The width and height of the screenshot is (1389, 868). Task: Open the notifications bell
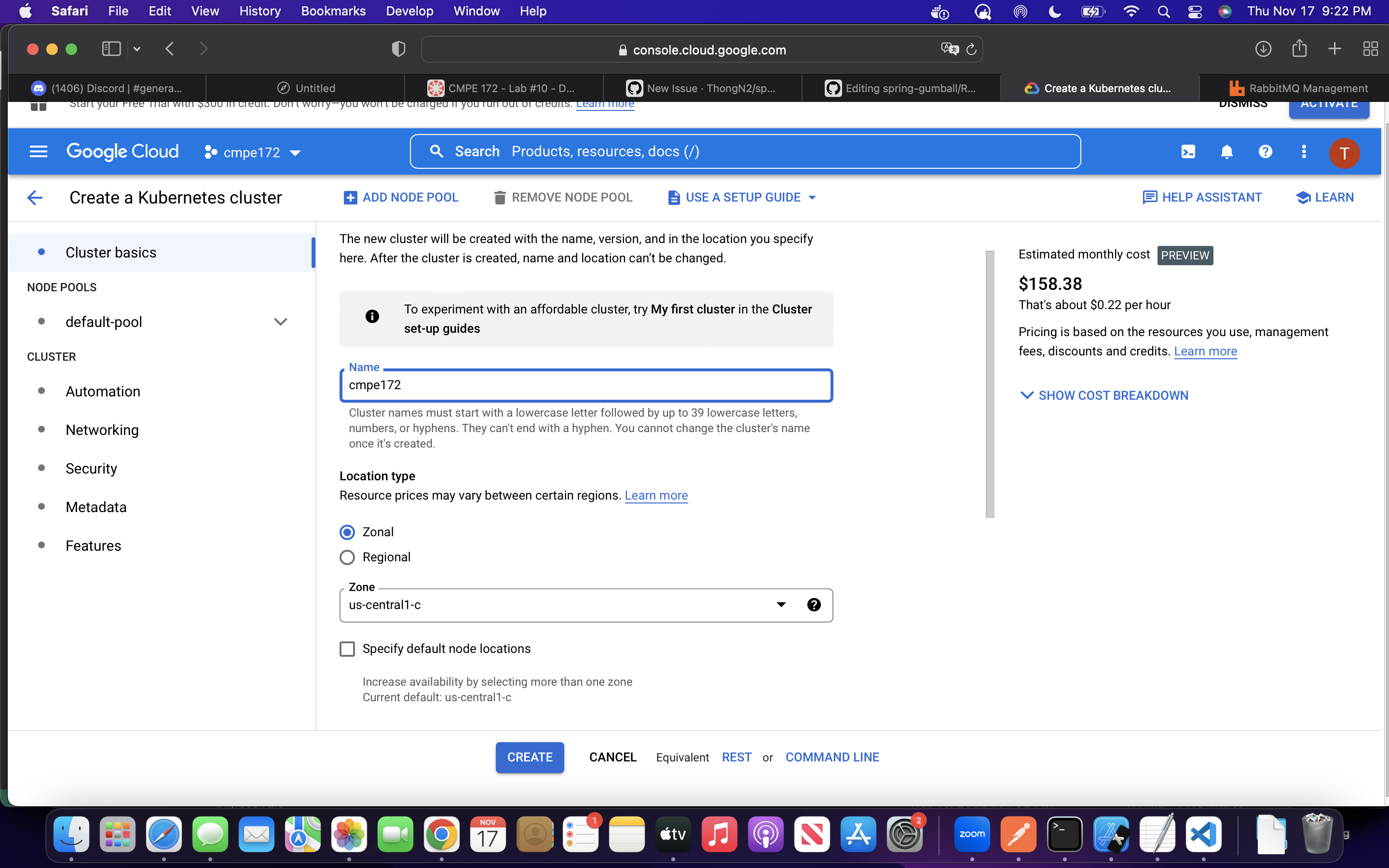1226,151
